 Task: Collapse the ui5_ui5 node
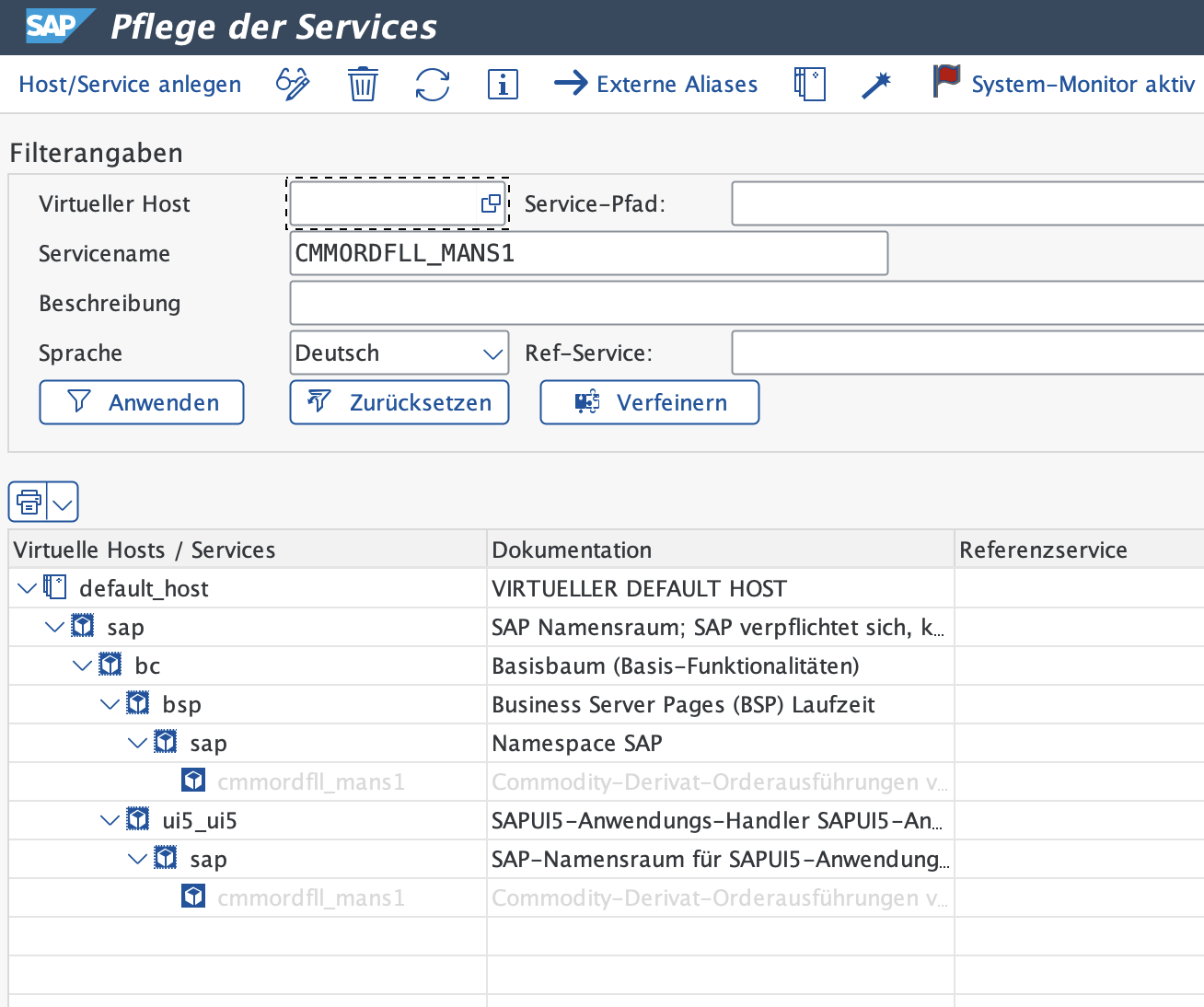pos(110,819)
